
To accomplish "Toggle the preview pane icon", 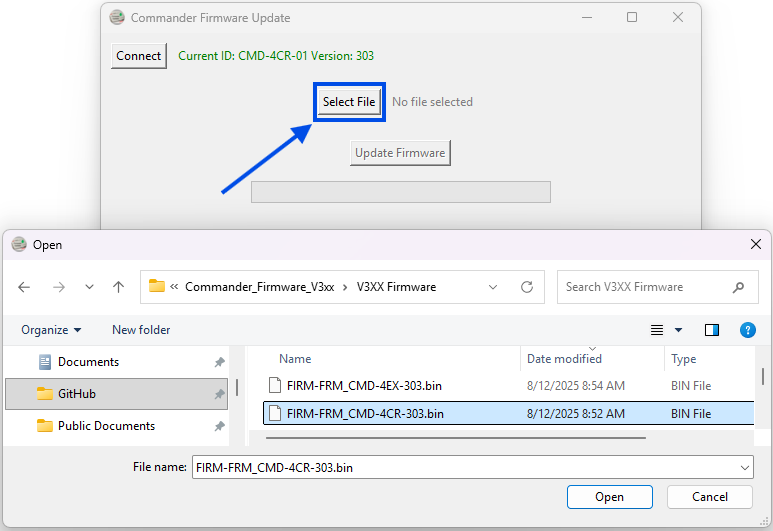I will click(712, 330).
